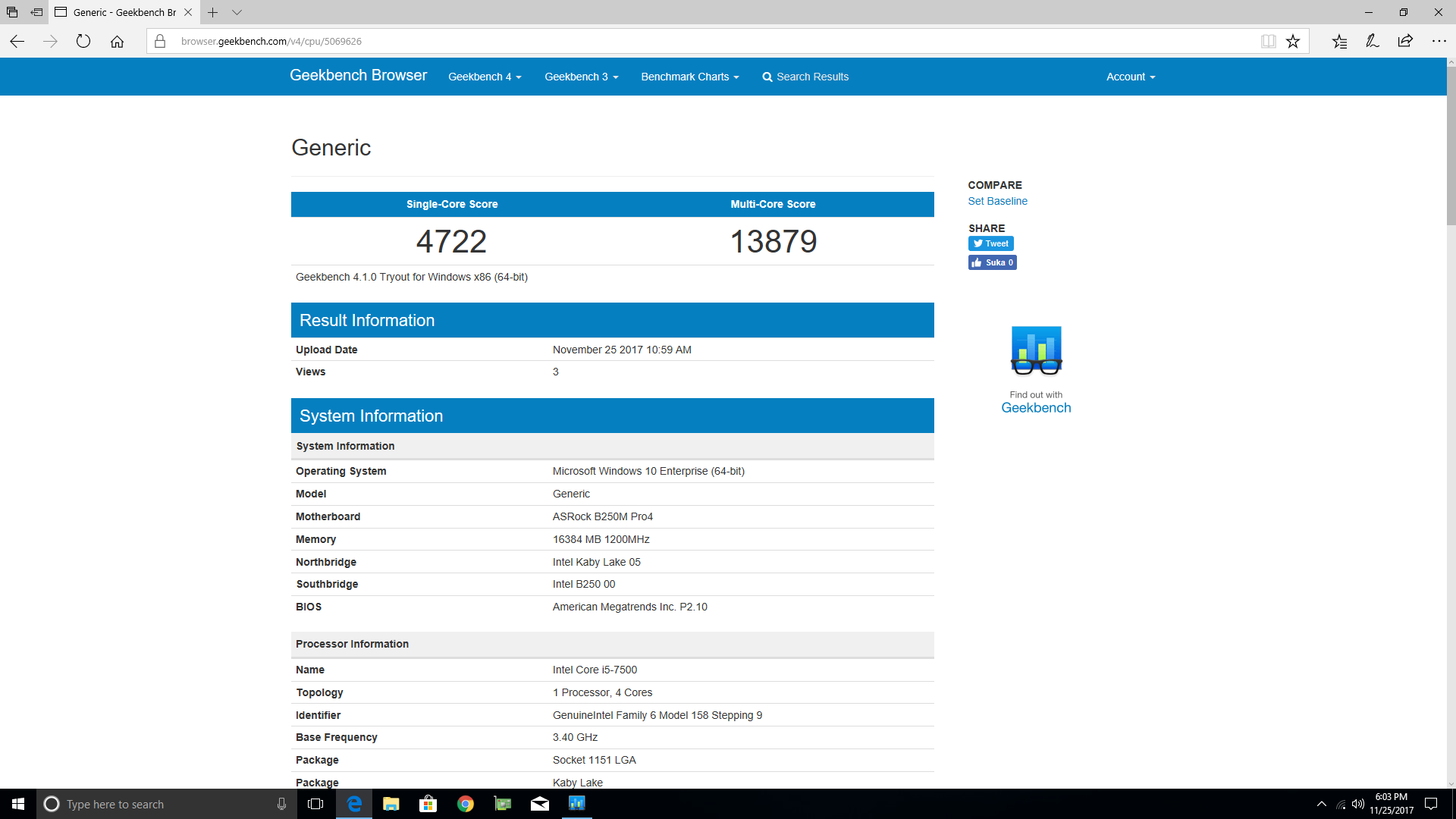The height and width of the screenshot is (819, 1456).
Task: Switch to Edge on the taskbar
Action: pos(353,804)
